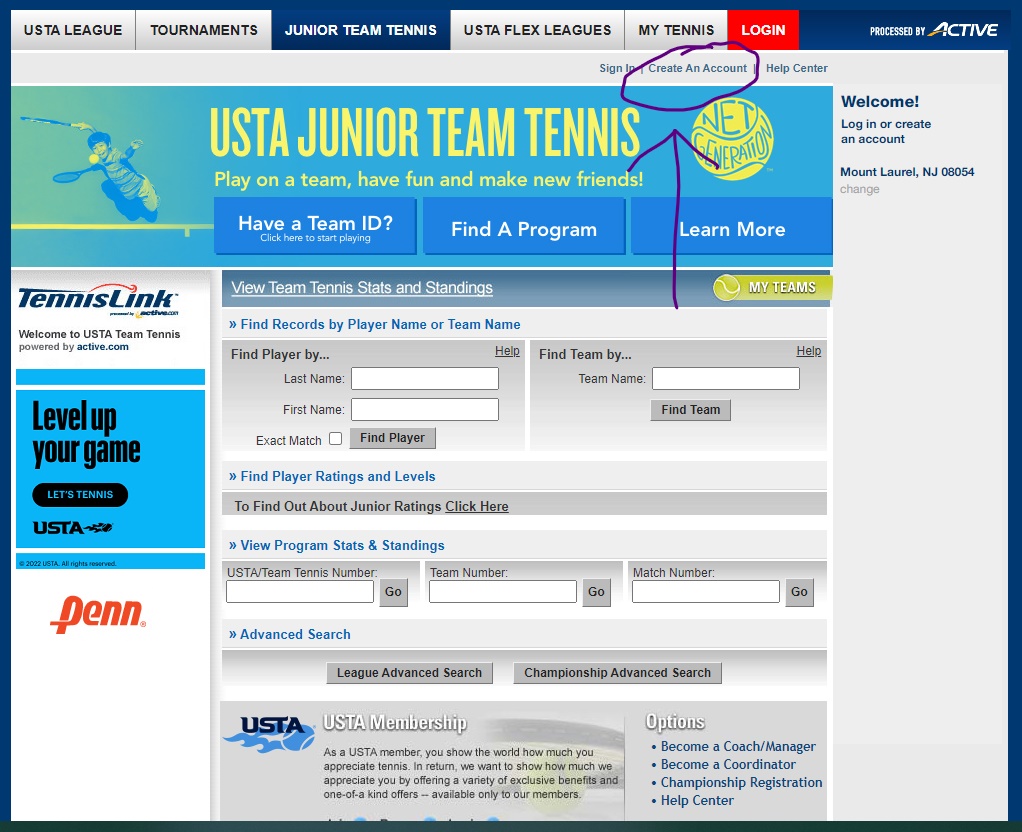Viewport: 1022px width, 832px height.
Task: Click Go for USTA/Team Tennis Number
Action: pos(393,592)
